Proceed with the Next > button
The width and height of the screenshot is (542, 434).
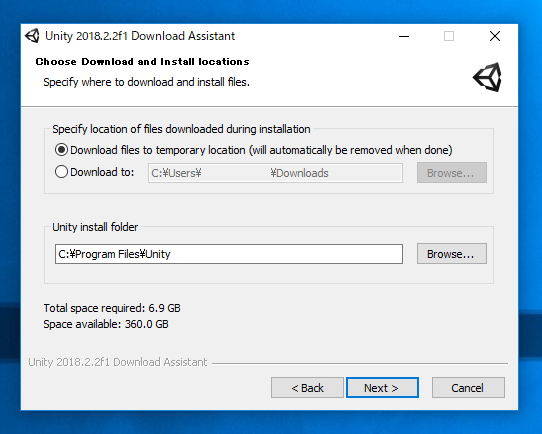pos(382,388)
